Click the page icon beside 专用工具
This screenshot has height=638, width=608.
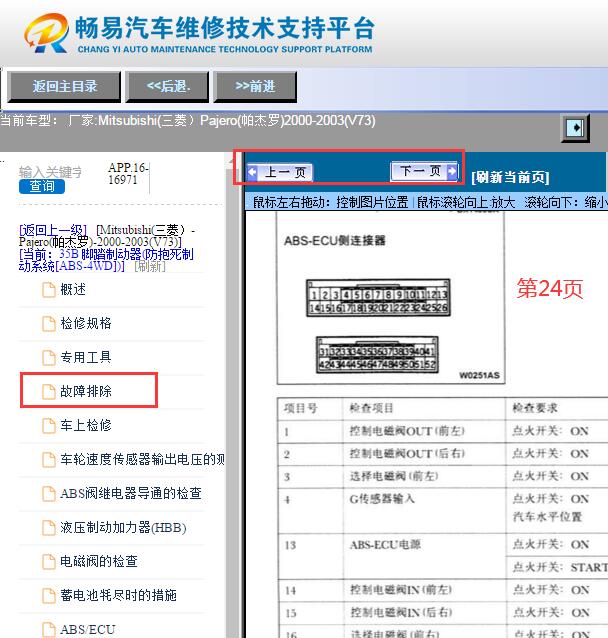pyautogui.click(x=49, y=358)
